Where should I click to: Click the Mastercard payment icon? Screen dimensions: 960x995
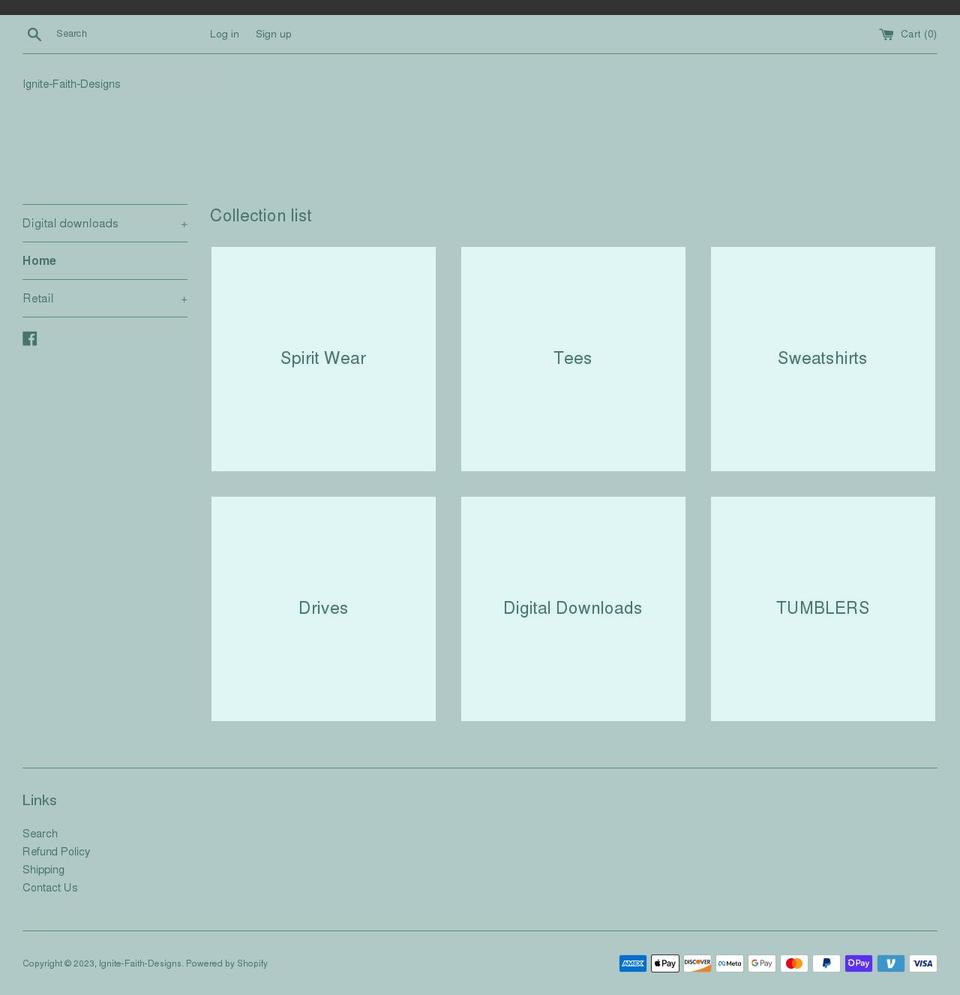[793, 963]
